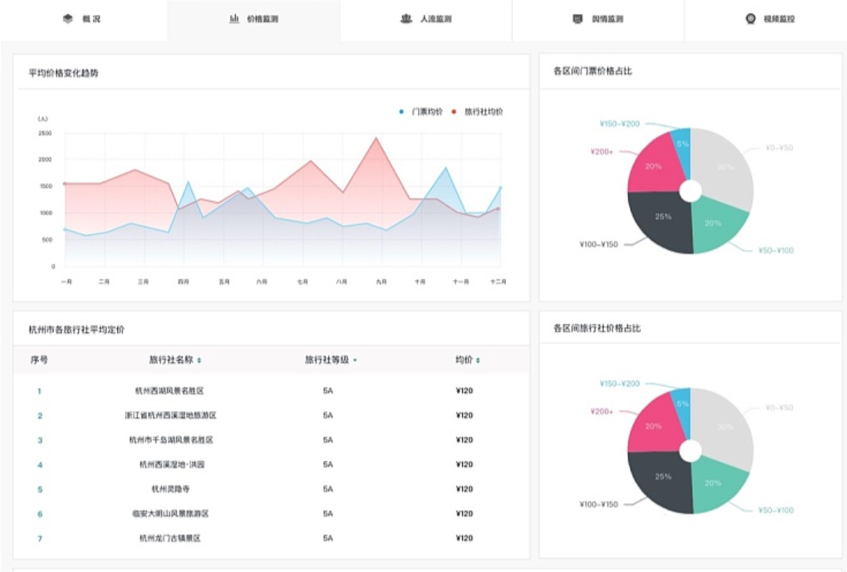The width and height of the screenshot is (847, 572).
Task: Toggle the 旅行社均价 series in chart legend
Action: (478, 112)
